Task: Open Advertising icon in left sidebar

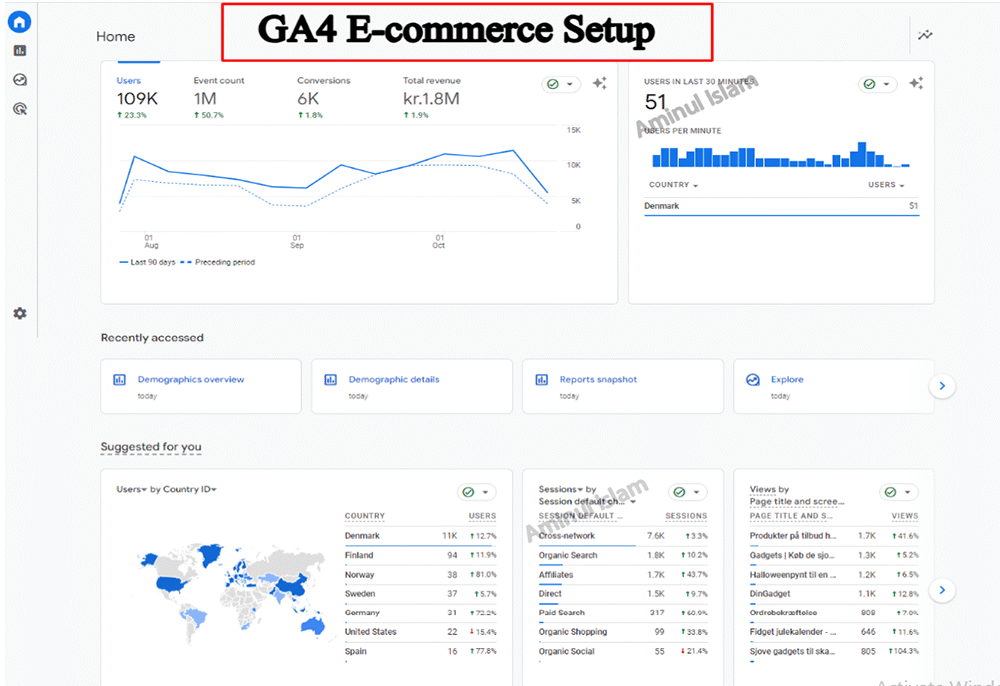Action: (20, 109)
